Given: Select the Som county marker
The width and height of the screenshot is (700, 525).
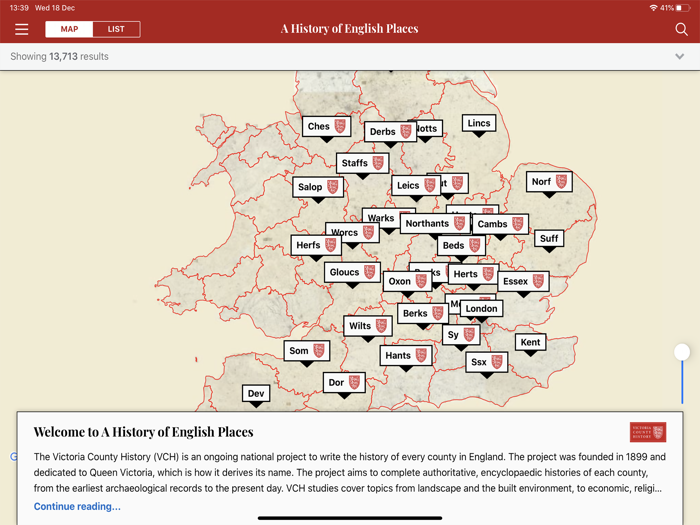Looking at the screenshot, I should (x=307, y=351).
